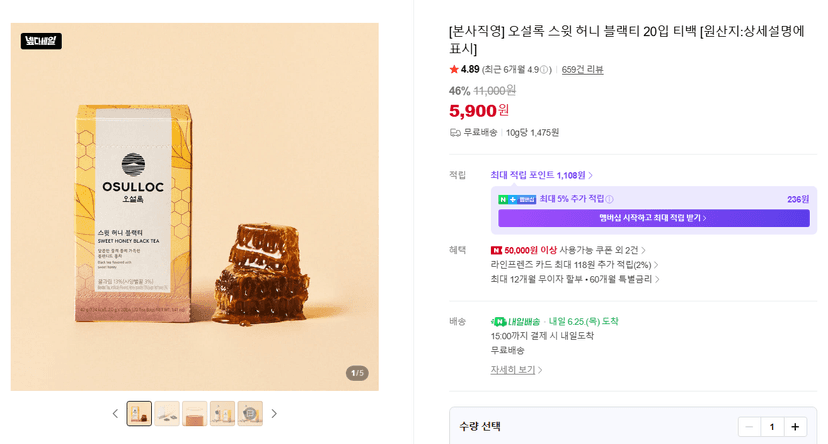
Task: Click the next thumbnail arrow
Action: 274,413
